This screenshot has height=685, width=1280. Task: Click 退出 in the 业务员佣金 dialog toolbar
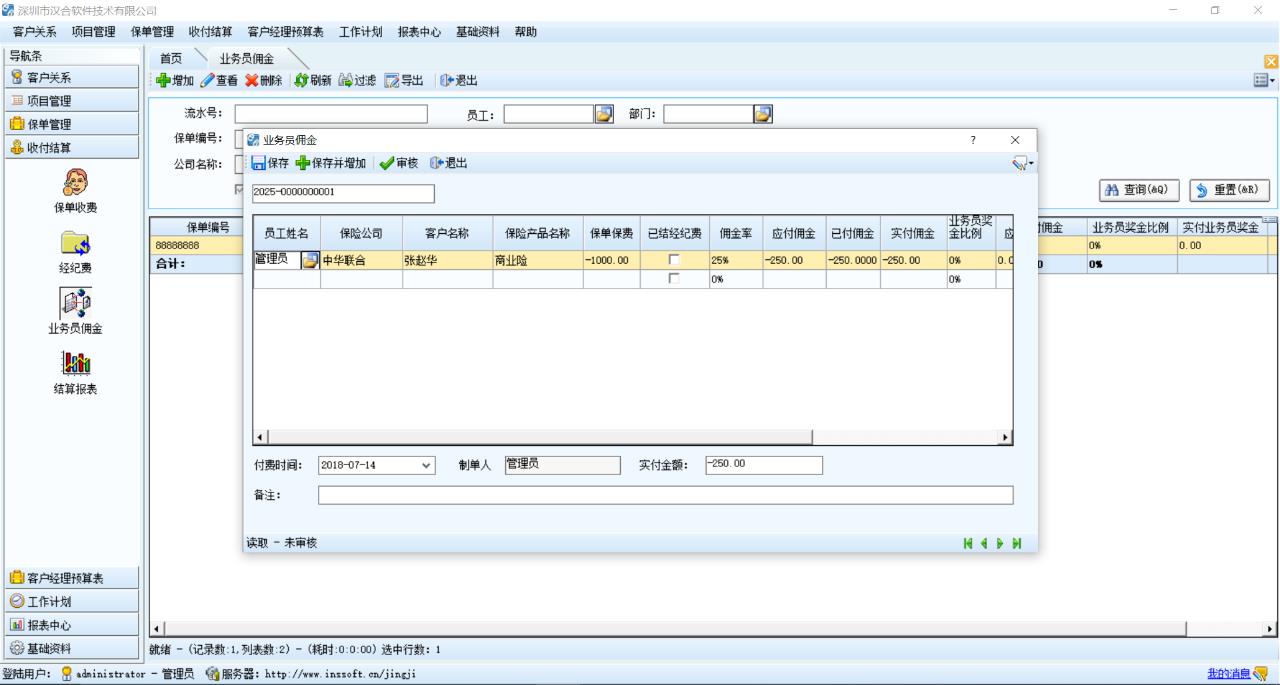tap(448, 163)
